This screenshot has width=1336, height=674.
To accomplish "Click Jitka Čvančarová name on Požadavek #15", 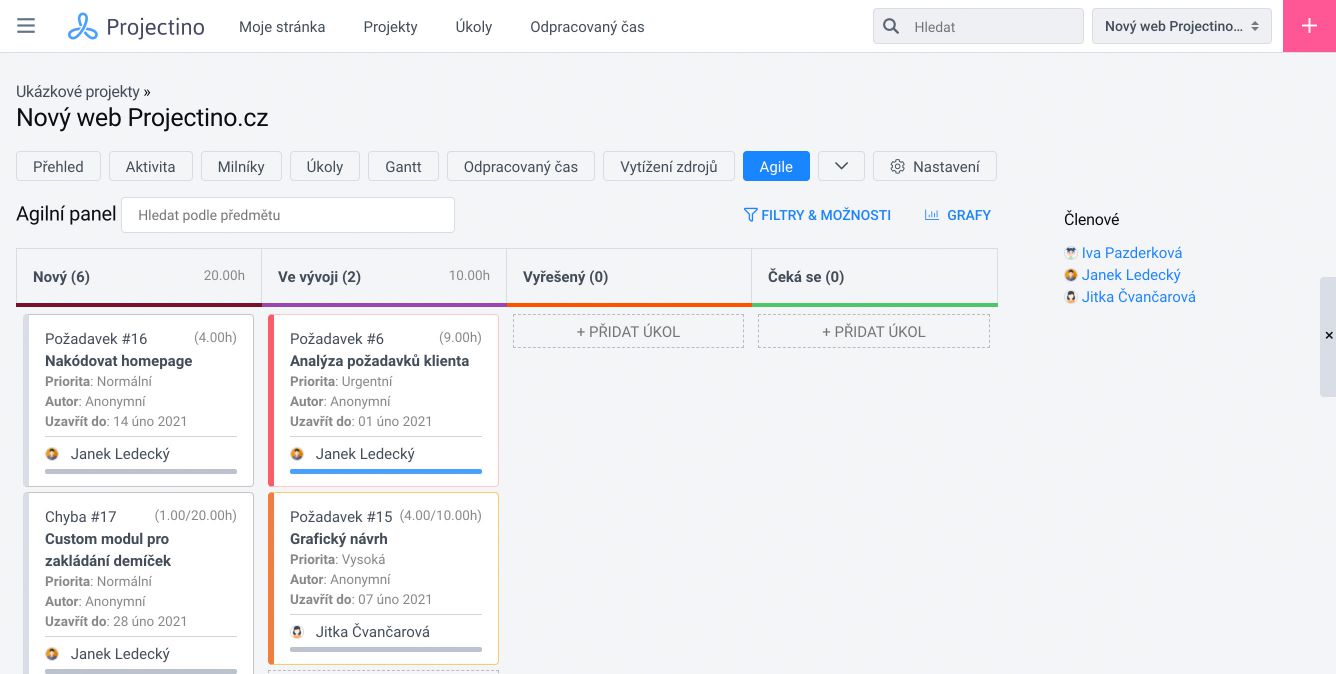I will (373, 632).
